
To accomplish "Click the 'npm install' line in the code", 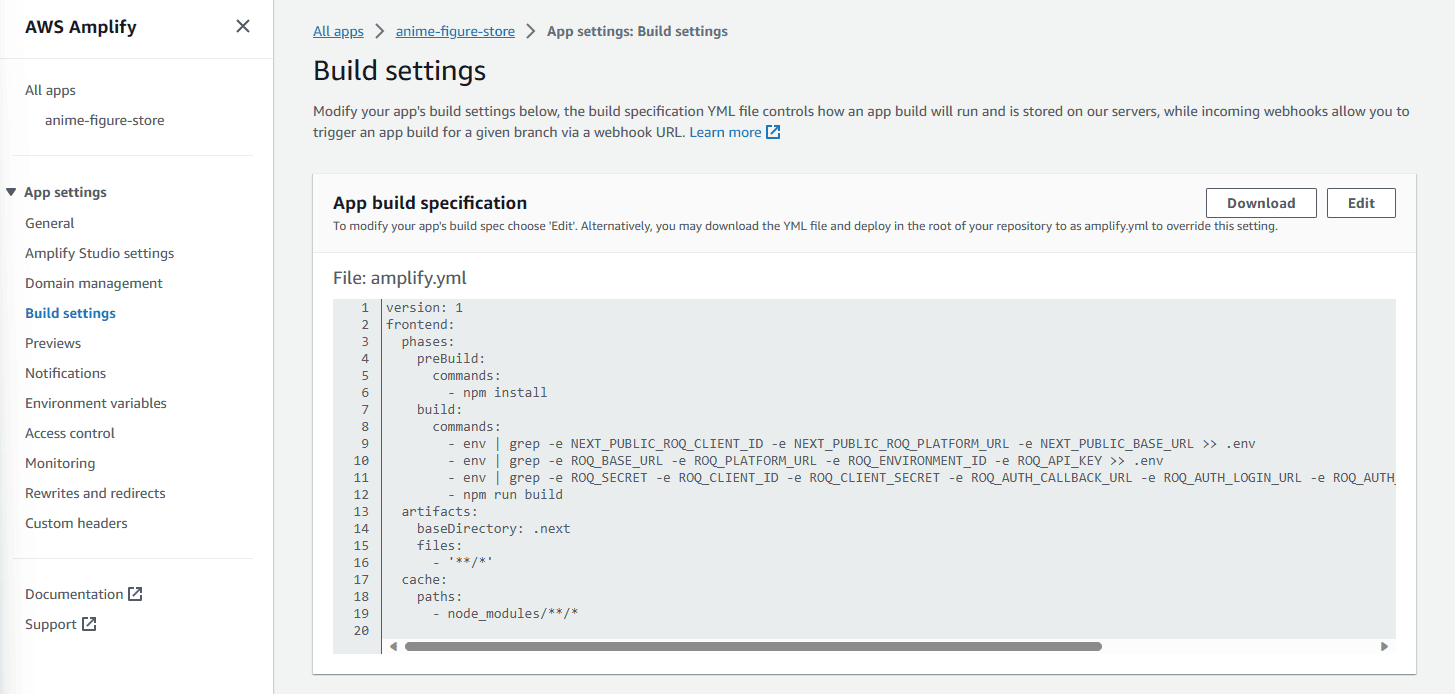I will (x=497, y=392).
